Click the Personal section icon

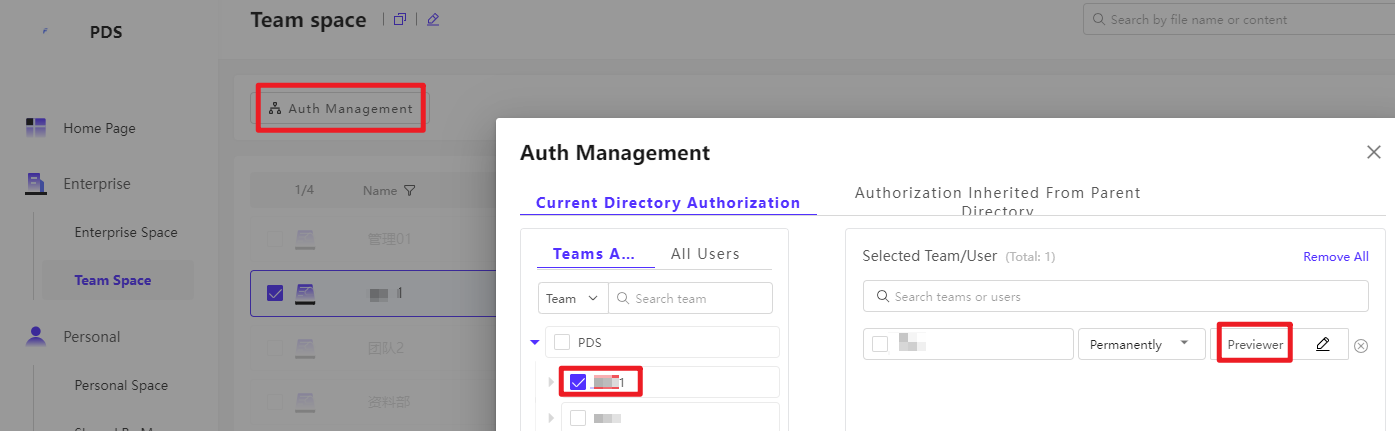(x=36, y=336)
